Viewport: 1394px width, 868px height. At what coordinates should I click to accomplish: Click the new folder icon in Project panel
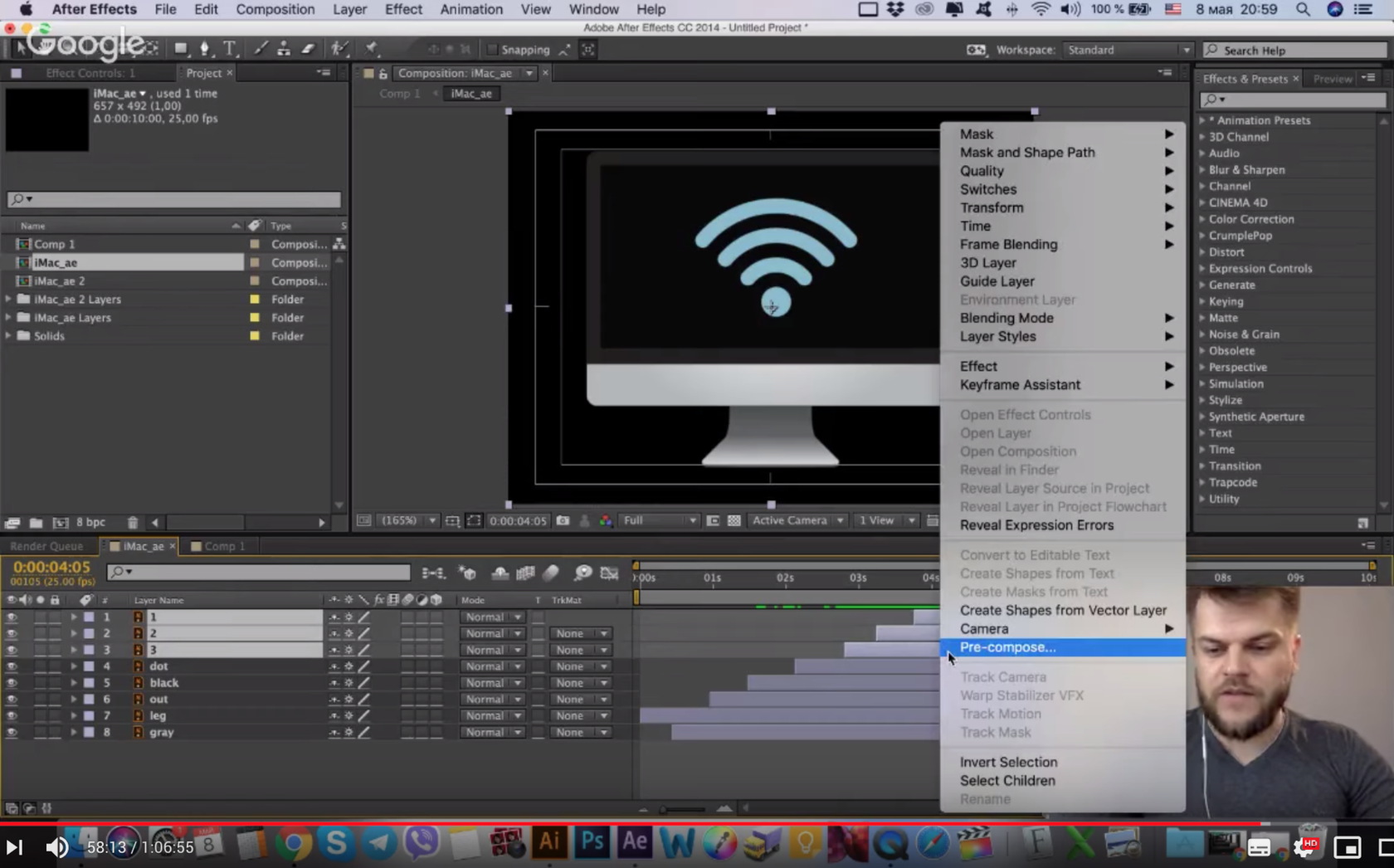(36, 522)
